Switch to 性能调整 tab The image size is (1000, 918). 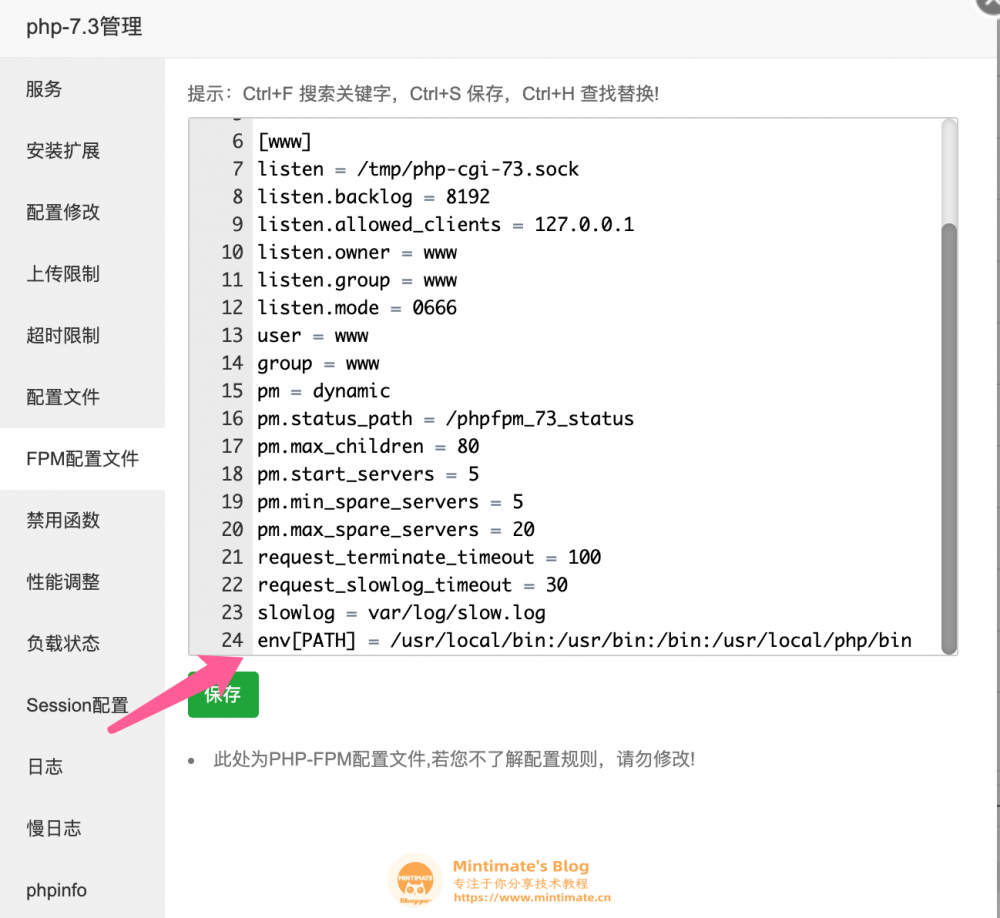tap(82, 582)
